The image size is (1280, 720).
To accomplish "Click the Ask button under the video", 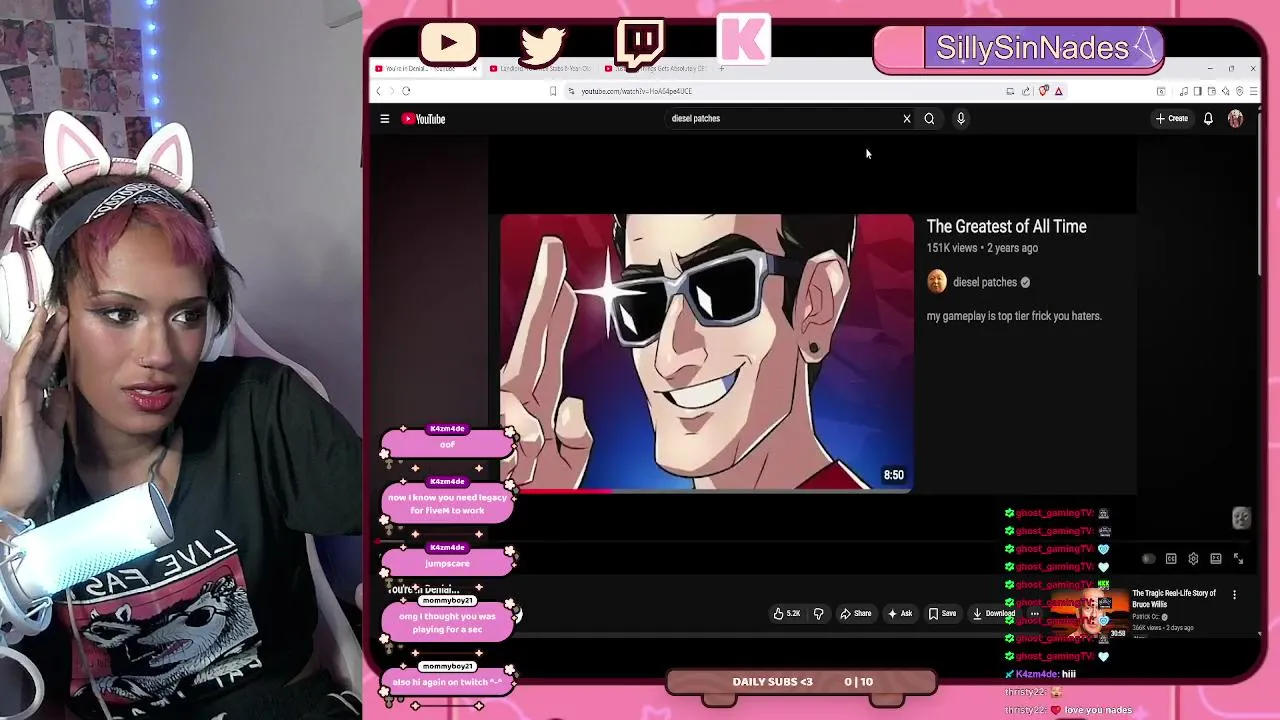I will coord(900,614).
